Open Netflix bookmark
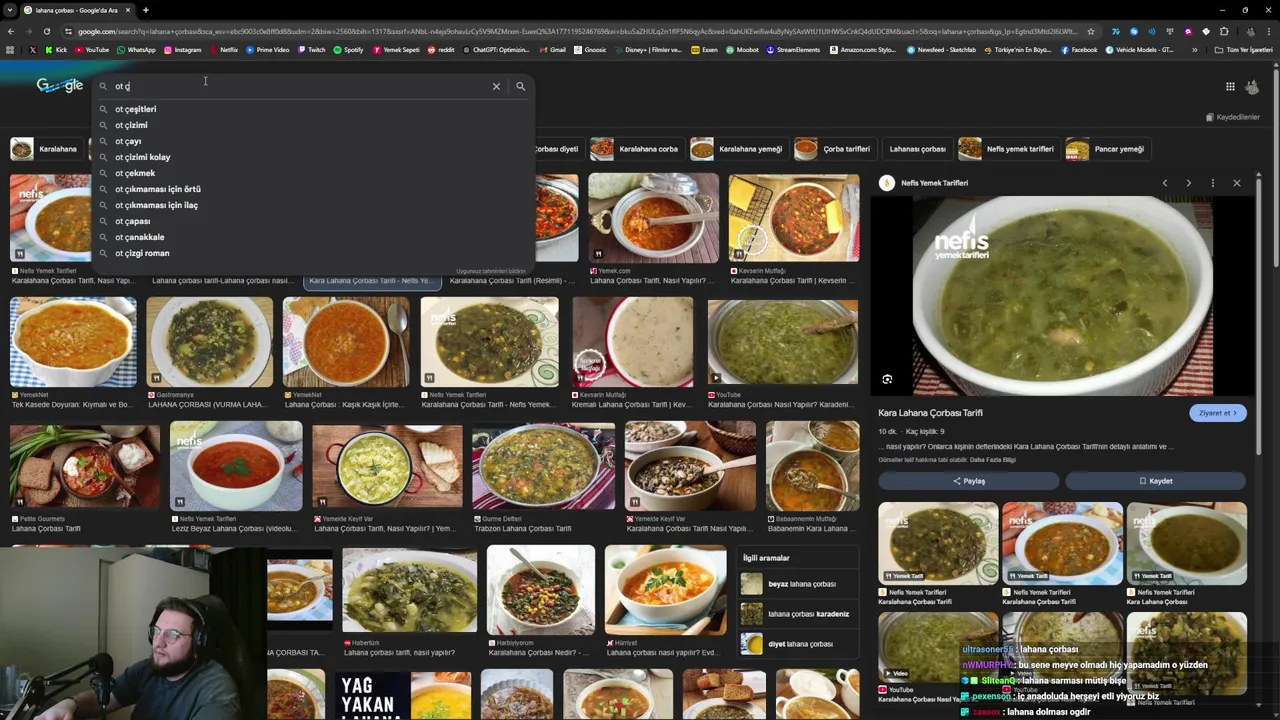 click(x=223, y=50)
